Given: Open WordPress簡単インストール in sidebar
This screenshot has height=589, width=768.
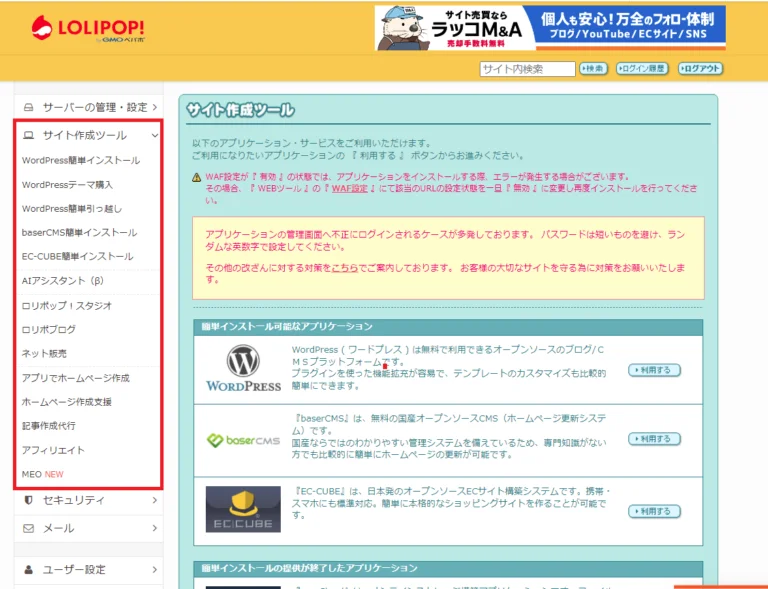Looking at the screenshot, I should [81, 160].
